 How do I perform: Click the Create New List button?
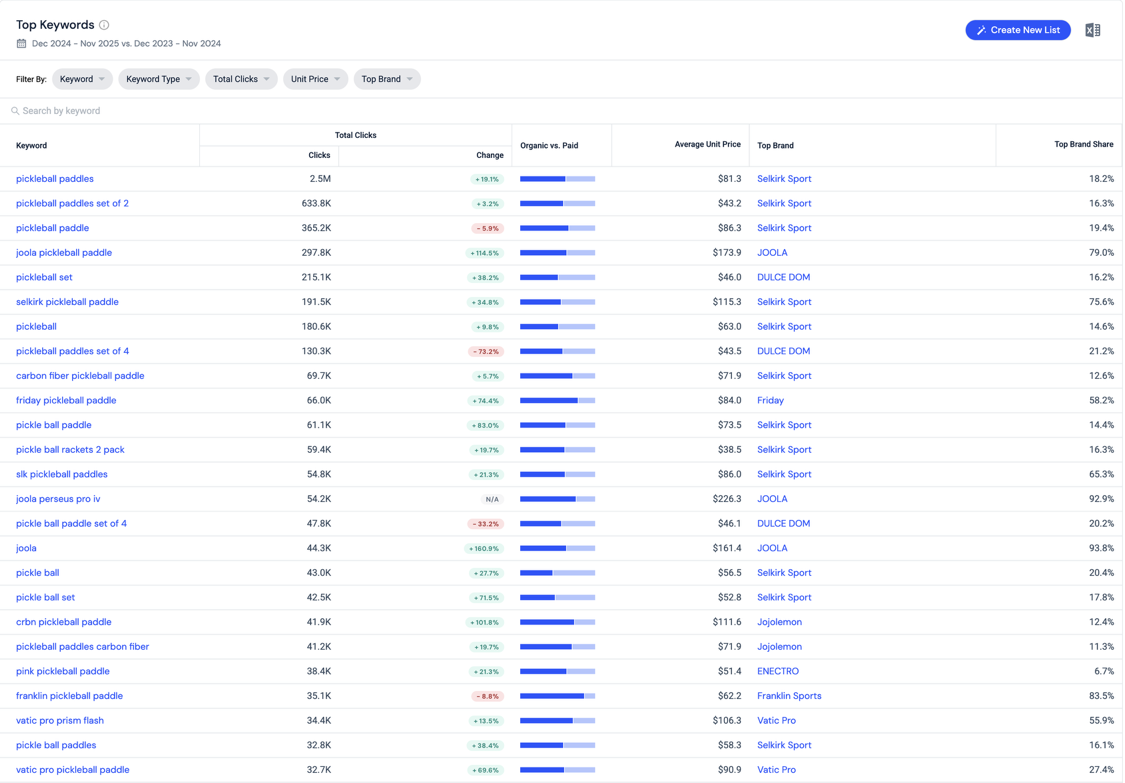coord(1017,30)
